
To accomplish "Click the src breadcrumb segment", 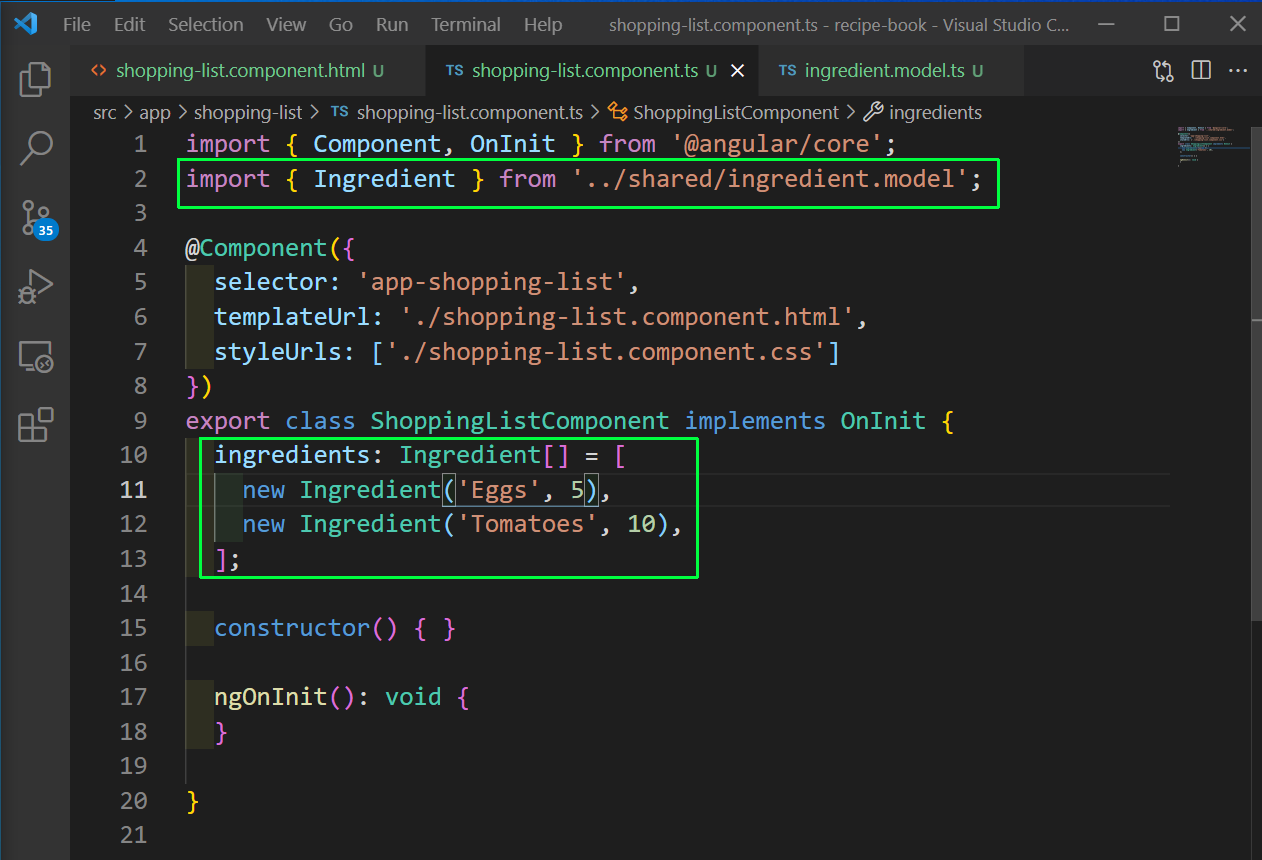I will 105,113.
